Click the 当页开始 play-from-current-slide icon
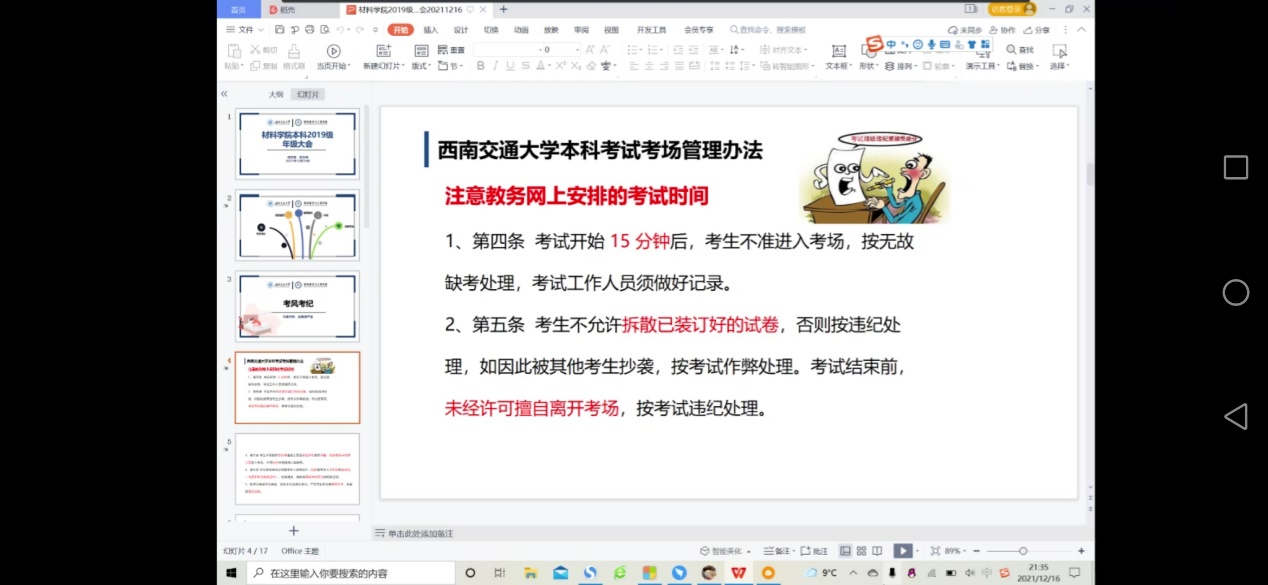The width and height of the screenshot is (1268, 585). 333,51
